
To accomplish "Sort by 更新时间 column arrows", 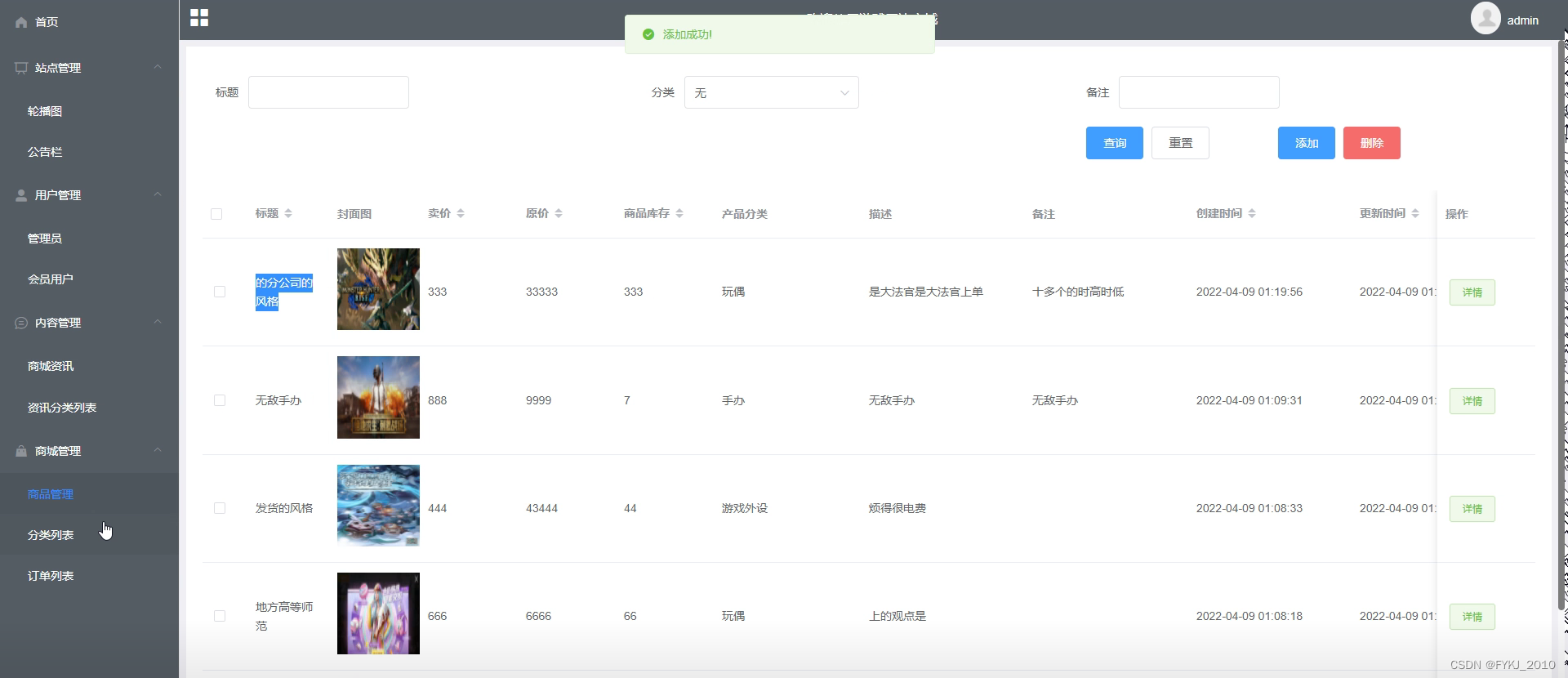I will click(x=1415, y=213).
